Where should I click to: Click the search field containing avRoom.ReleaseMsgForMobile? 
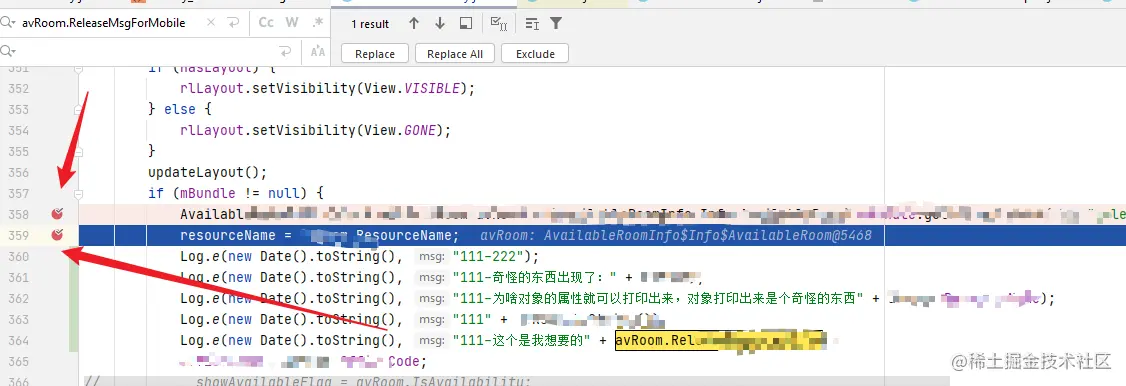click(x=103, y=23)
